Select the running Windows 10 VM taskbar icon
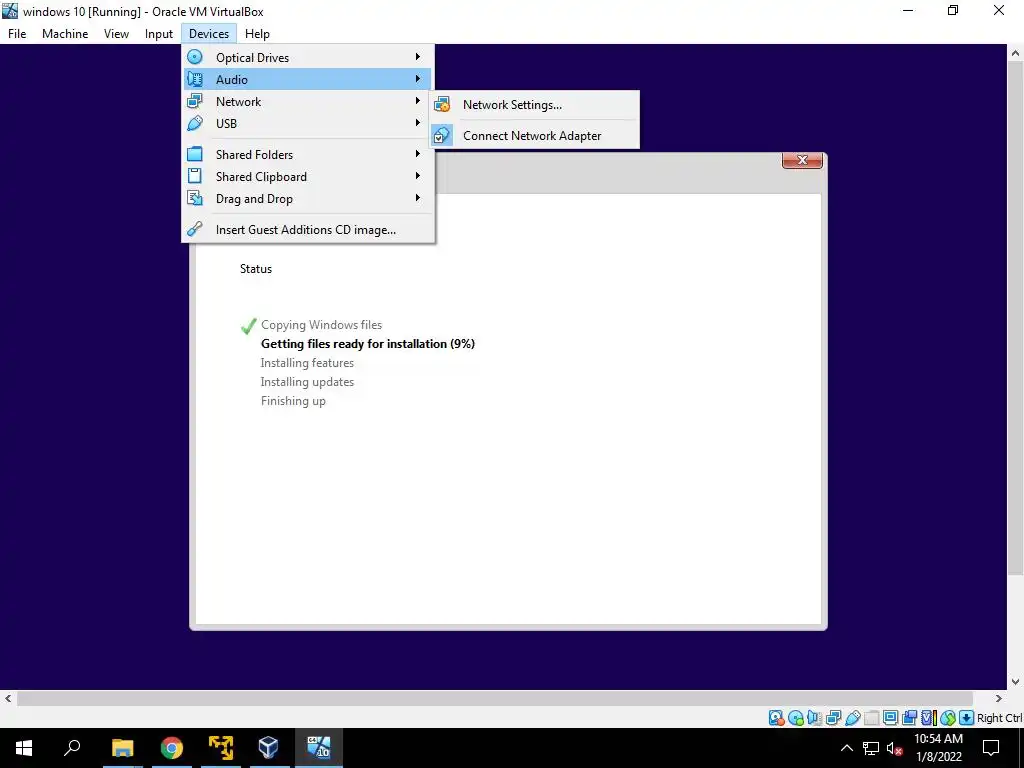Image resolution: width=1024 pixels, height=768 pixels. click(319, 748)
